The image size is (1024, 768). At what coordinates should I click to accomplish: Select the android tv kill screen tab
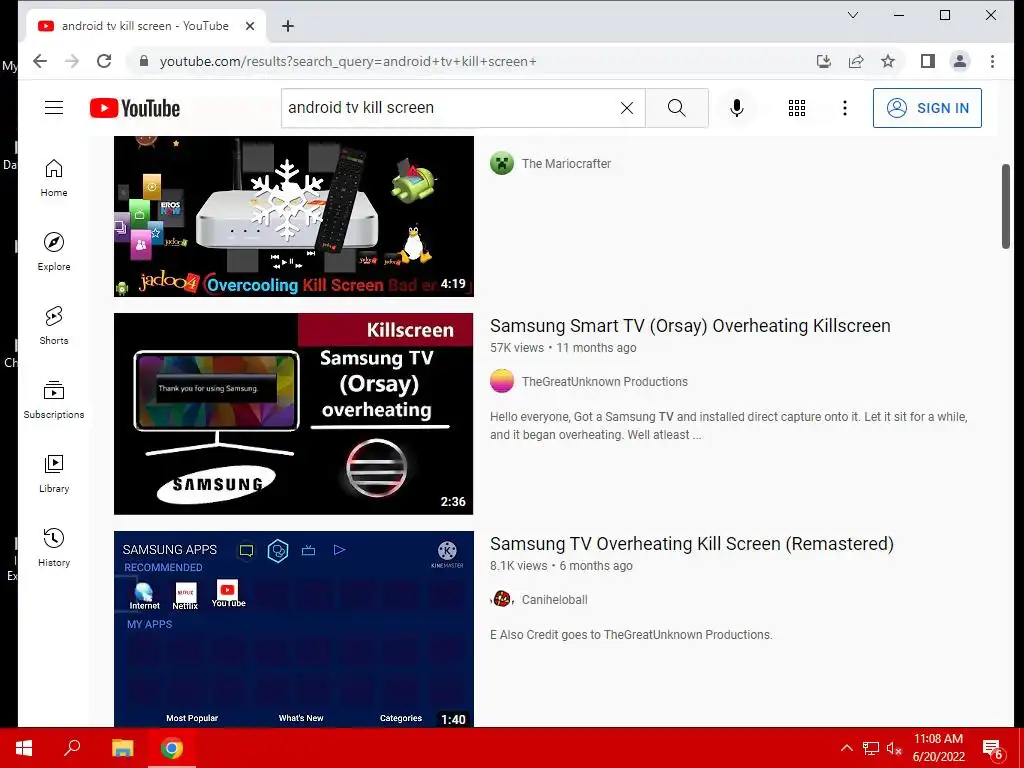(x=146, y=26)
